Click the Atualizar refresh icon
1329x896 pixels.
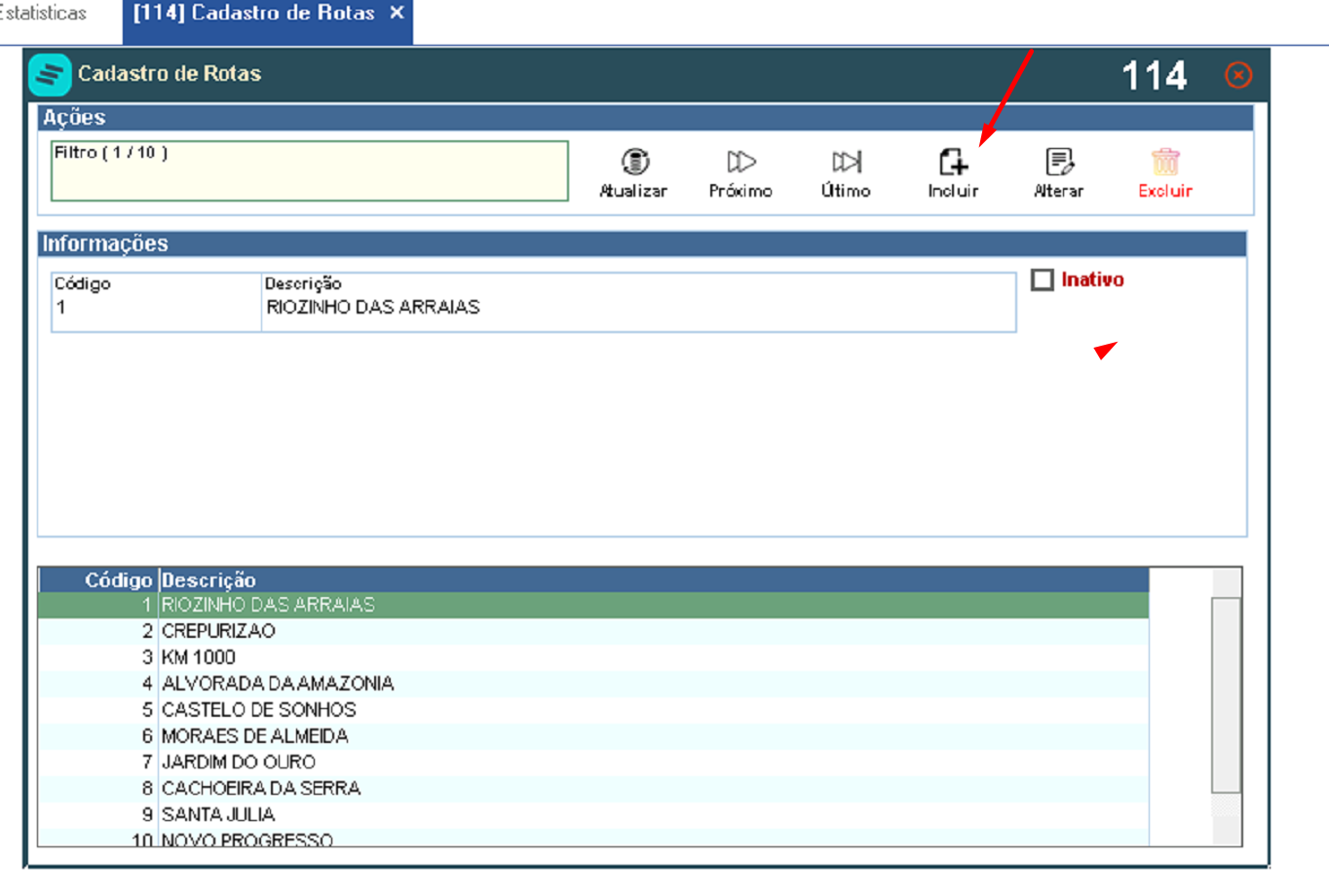[x=635, y=162]
